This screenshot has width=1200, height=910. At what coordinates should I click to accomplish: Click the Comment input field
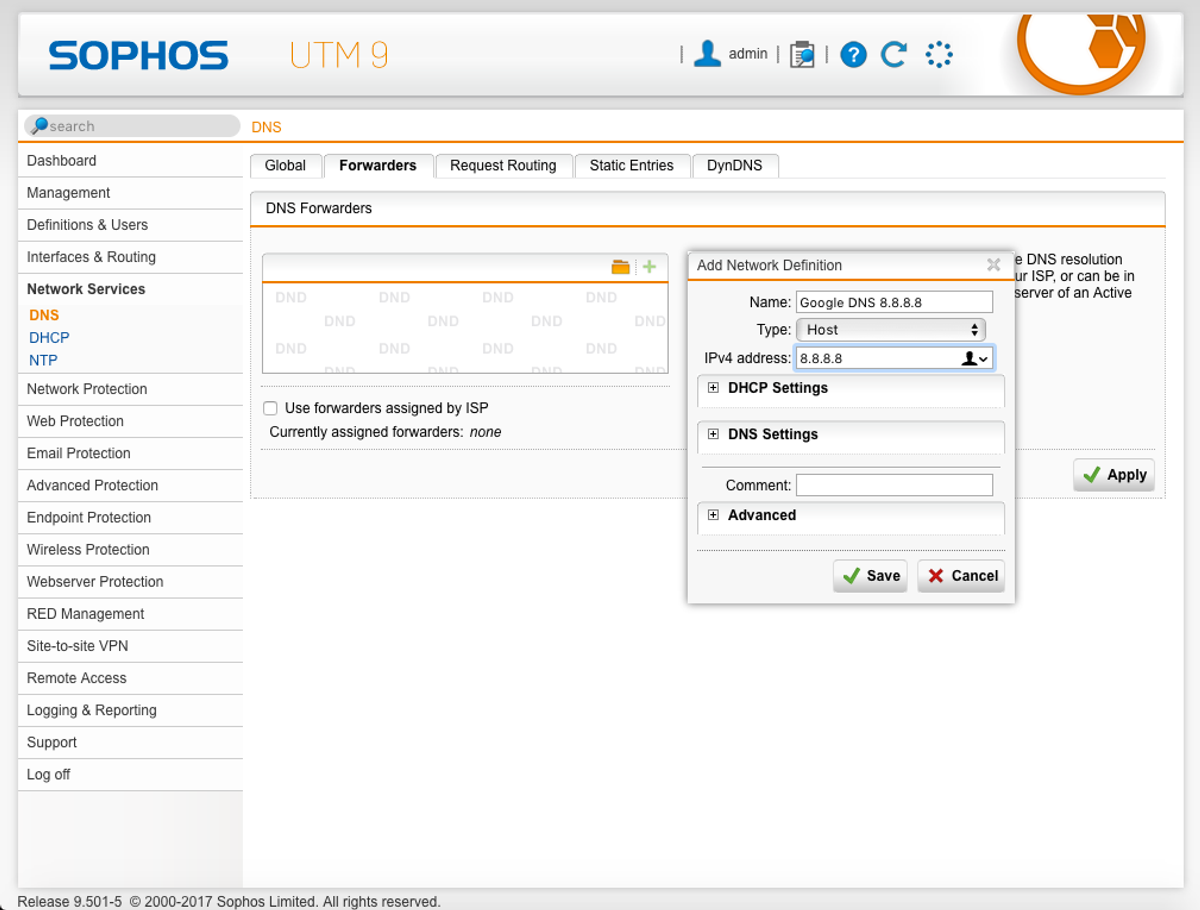pyautogui.click(x=894, y=485)
